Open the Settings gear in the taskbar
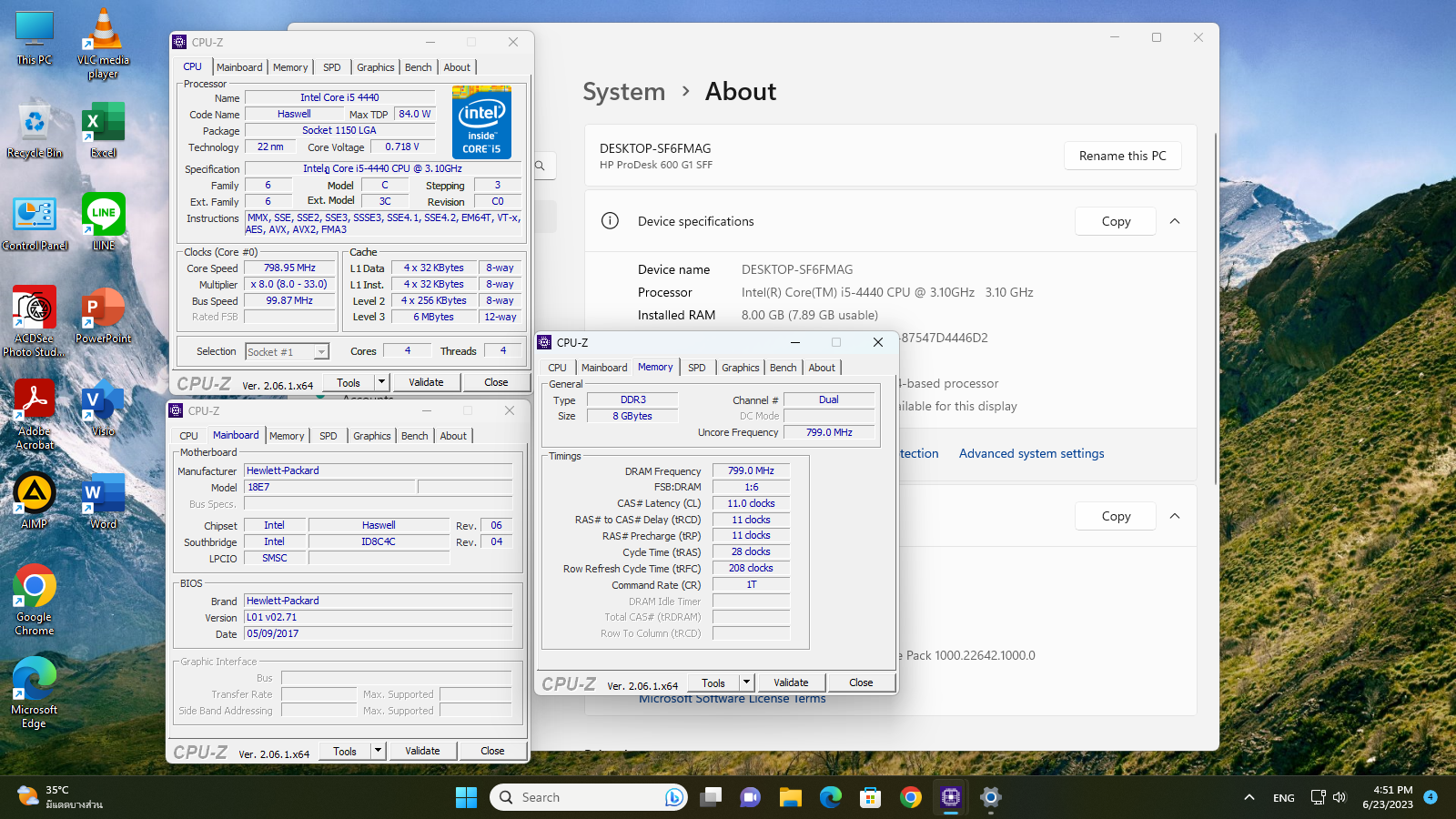This screenshot has height=819, width=1456. click(991, 797)
